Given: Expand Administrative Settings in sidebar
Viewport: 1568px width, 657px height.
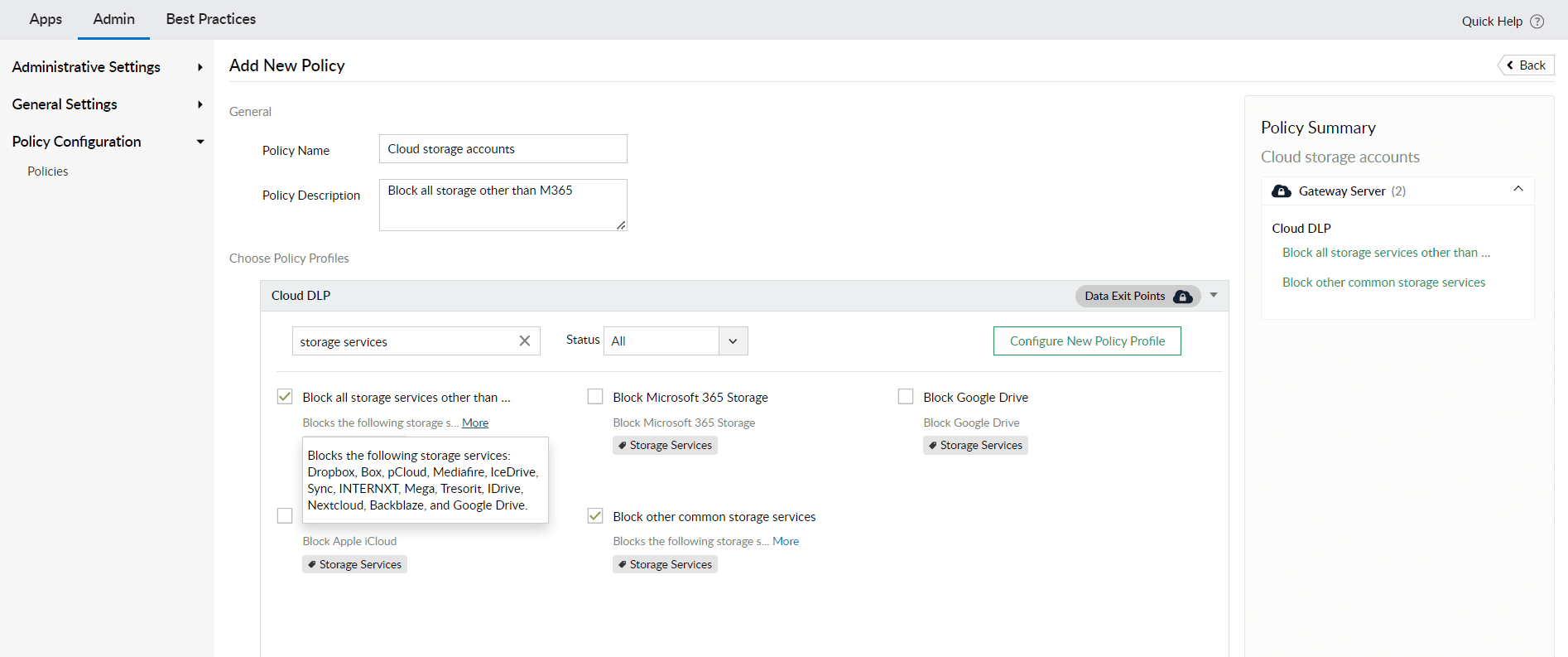Looking at the screenshot, I should pyautogui.click(x=200, y=67).
